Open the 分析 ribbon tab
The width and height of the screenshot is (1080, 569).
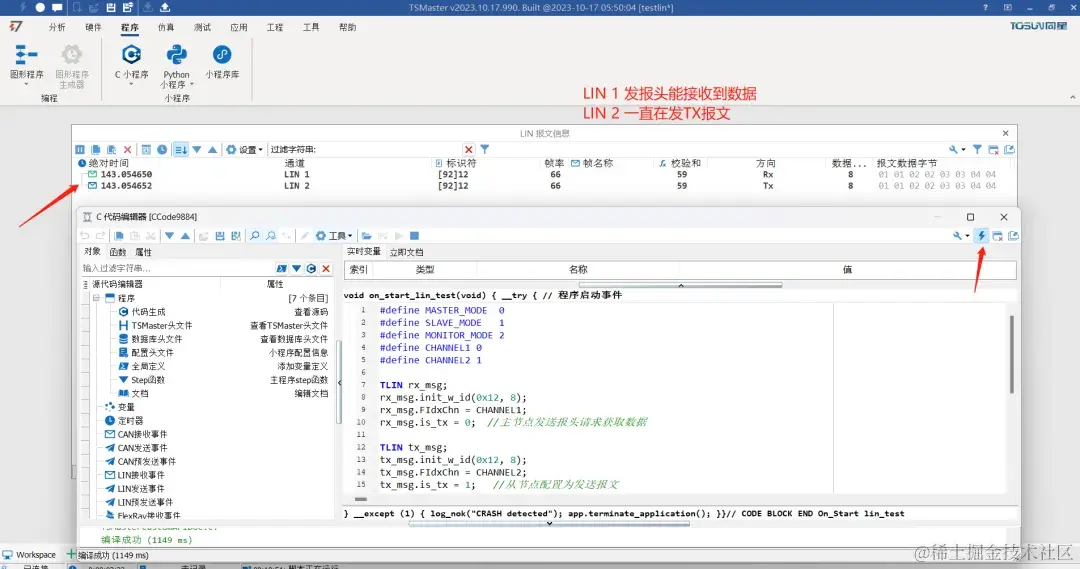pos(57,28)
